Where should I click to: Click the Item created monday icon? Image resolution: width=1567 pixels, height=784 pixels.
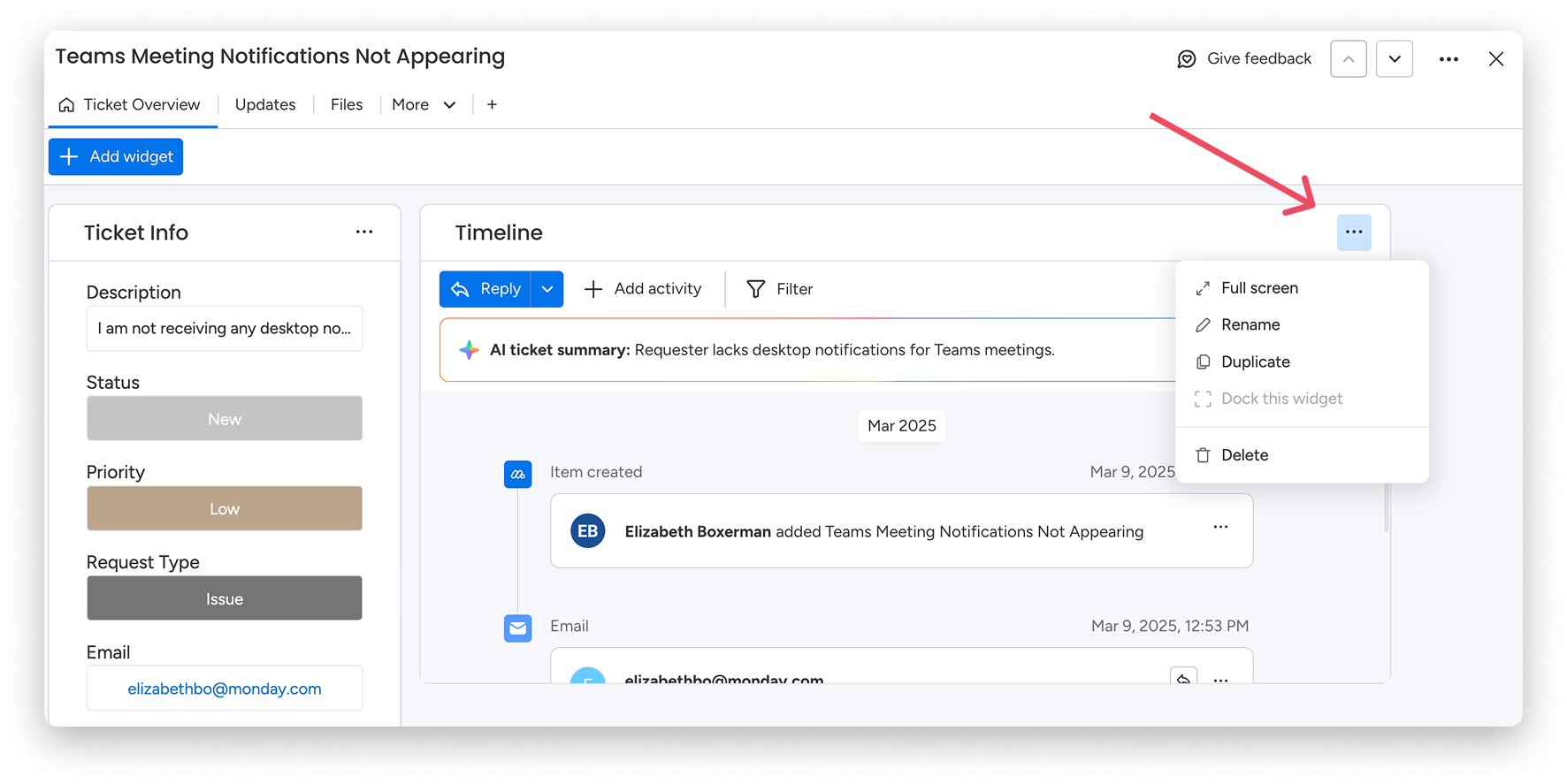[x=518, y=475]
